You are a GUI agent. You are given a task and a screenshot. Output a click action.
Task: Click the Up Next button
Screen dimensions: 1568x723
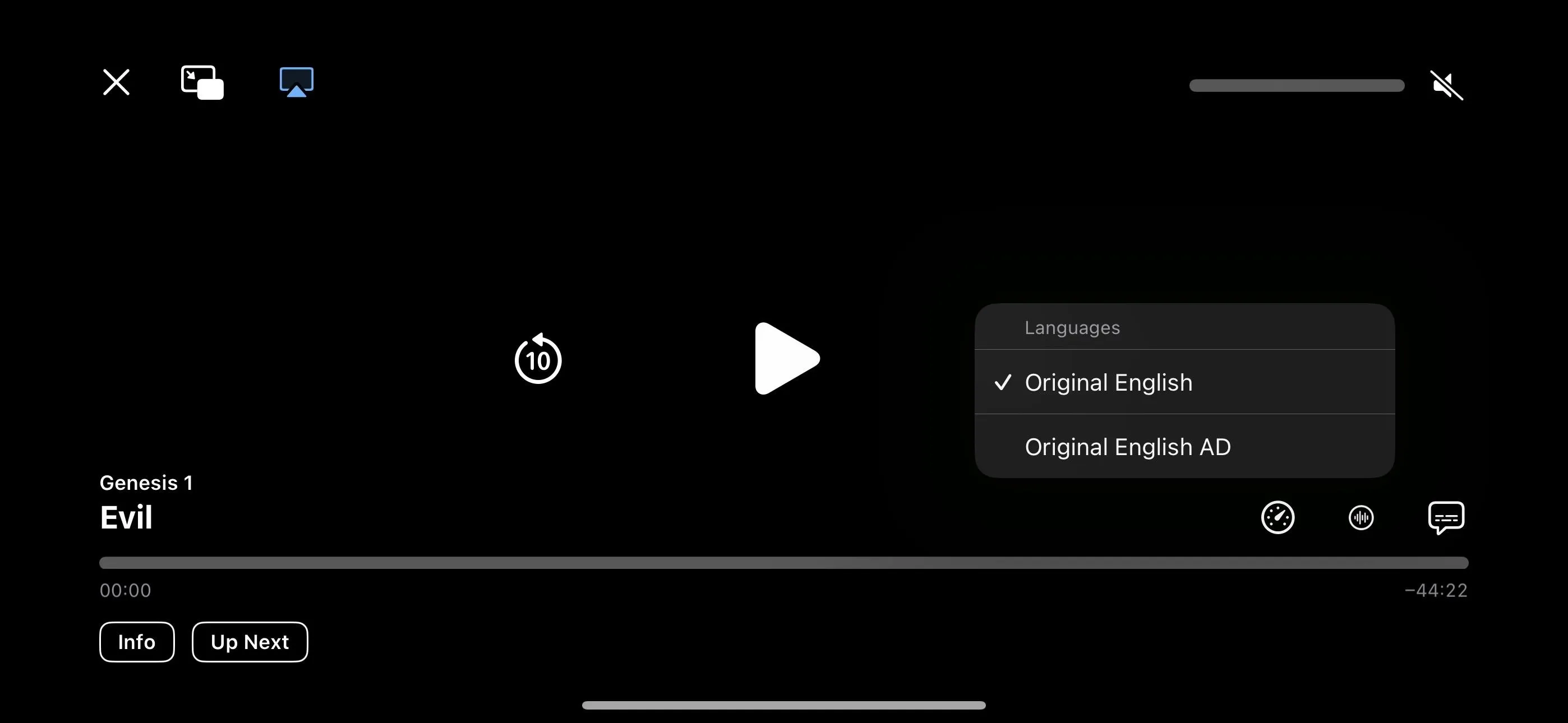(x=249, y=641)
